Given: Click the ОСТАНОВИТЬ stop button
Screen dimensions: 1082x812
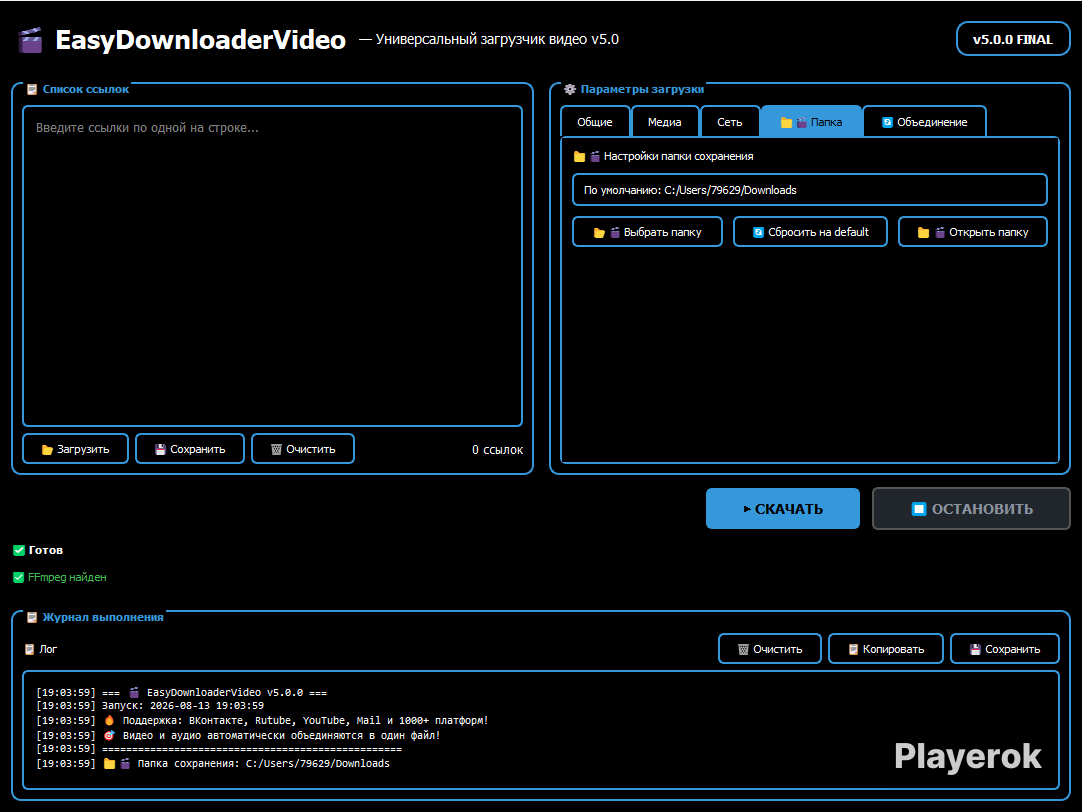Looking at the screenshot, I should (x=971, y=508).
